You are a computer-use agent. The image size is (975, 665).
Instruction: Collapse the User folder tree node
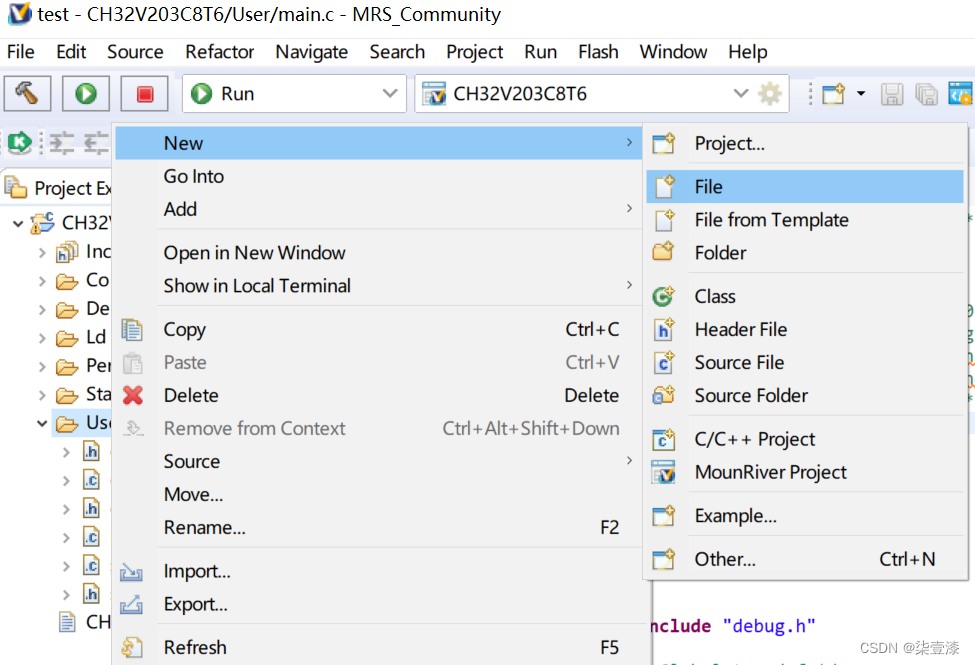(43, 423)
